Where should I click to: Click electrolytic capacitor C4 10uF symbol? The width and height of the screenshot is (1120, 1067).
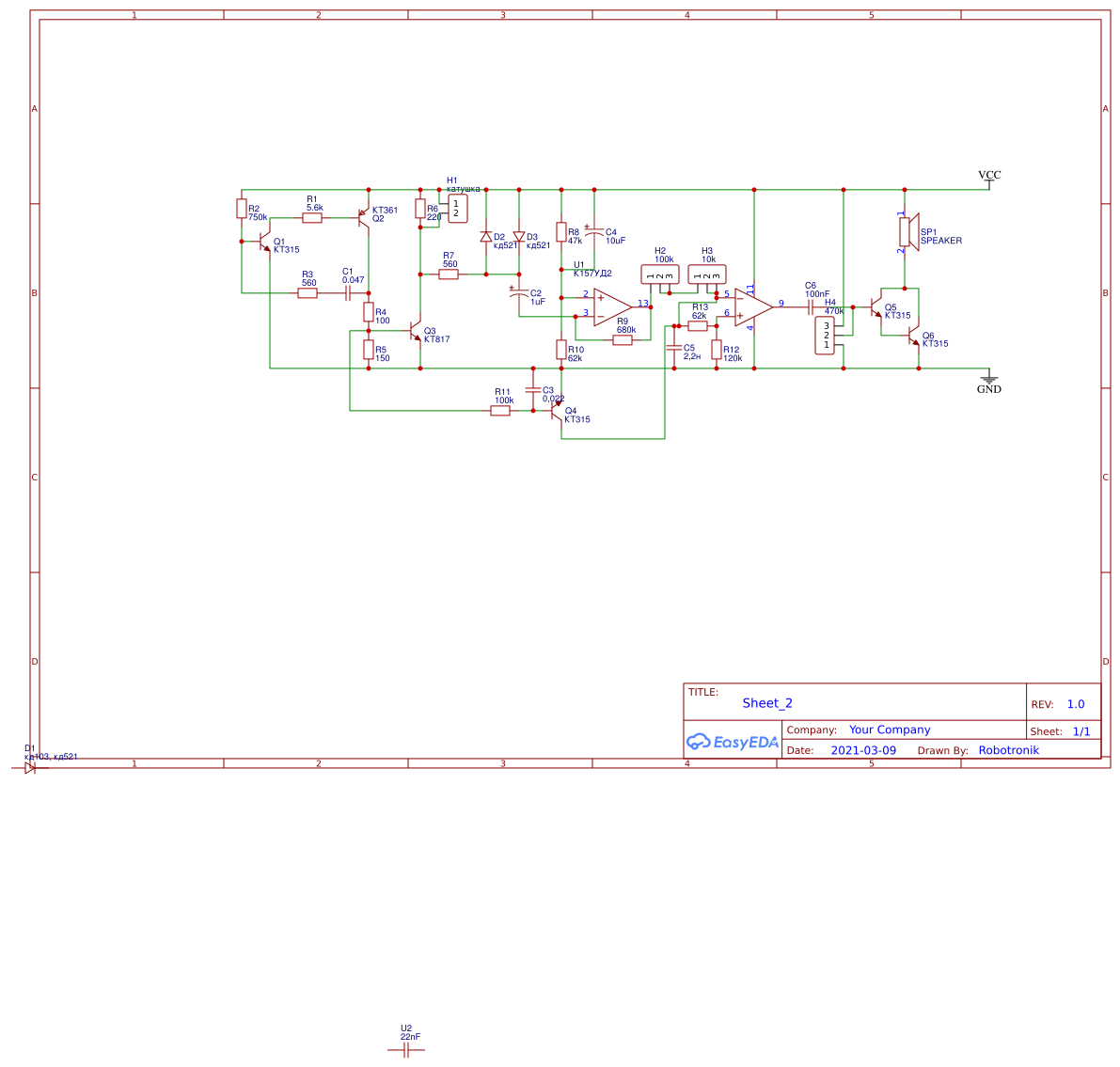pos(593,232)
